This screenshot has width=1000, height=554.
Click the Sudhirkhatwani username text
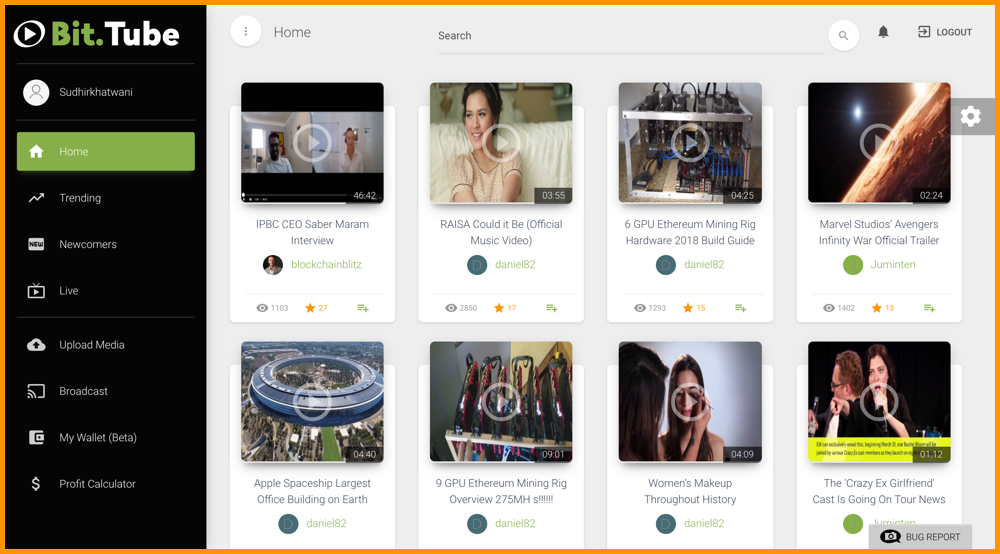tap(96, 92)
